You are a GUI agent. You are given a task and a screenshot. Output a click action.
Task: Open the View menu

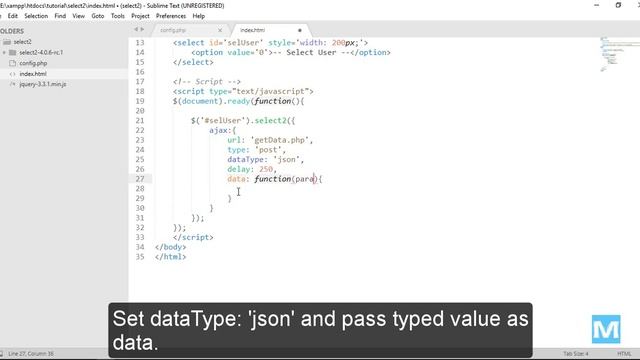[78, 16]
